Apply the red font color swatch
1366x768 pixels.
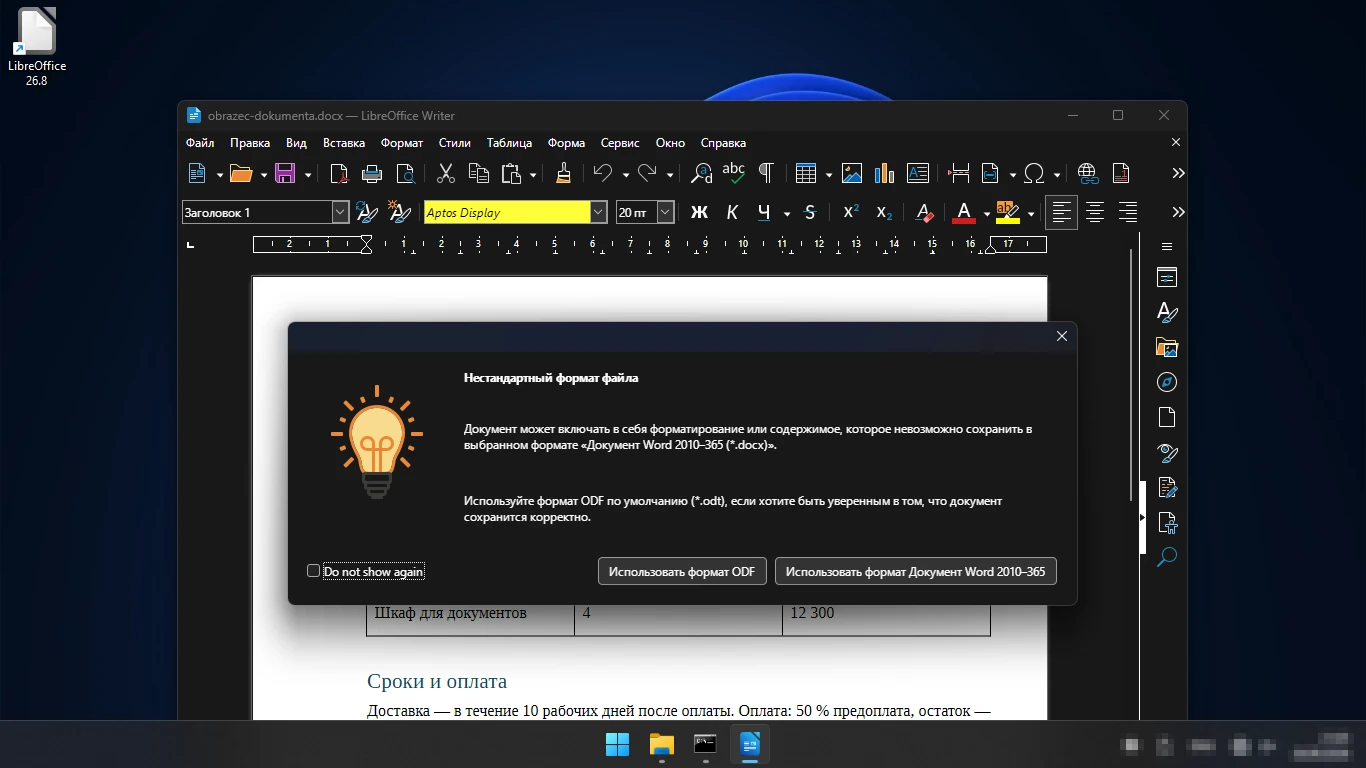point(964,212)
